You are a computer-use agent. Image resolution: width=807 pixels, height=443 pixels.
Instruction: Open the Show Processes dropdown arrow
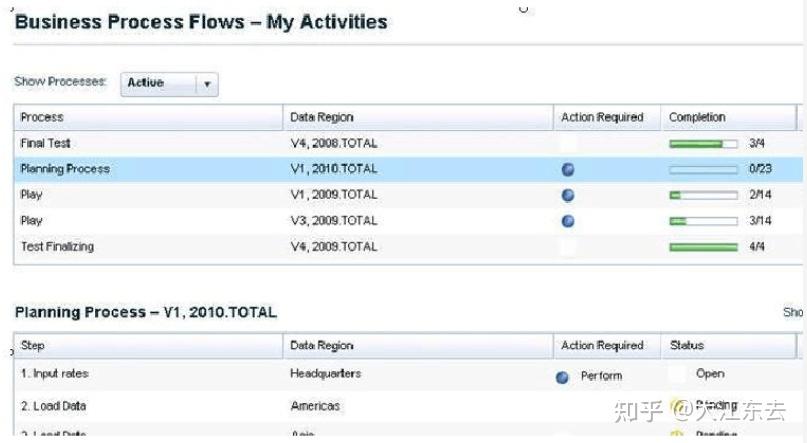click(207, 84)
